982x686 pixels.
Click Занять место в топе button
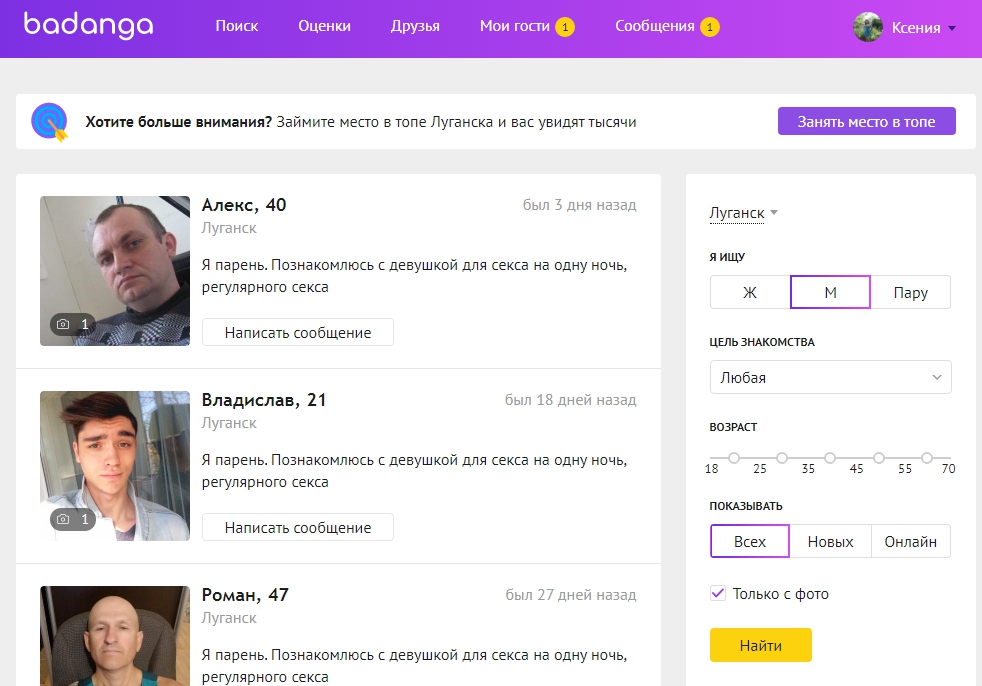coord(867,122)
